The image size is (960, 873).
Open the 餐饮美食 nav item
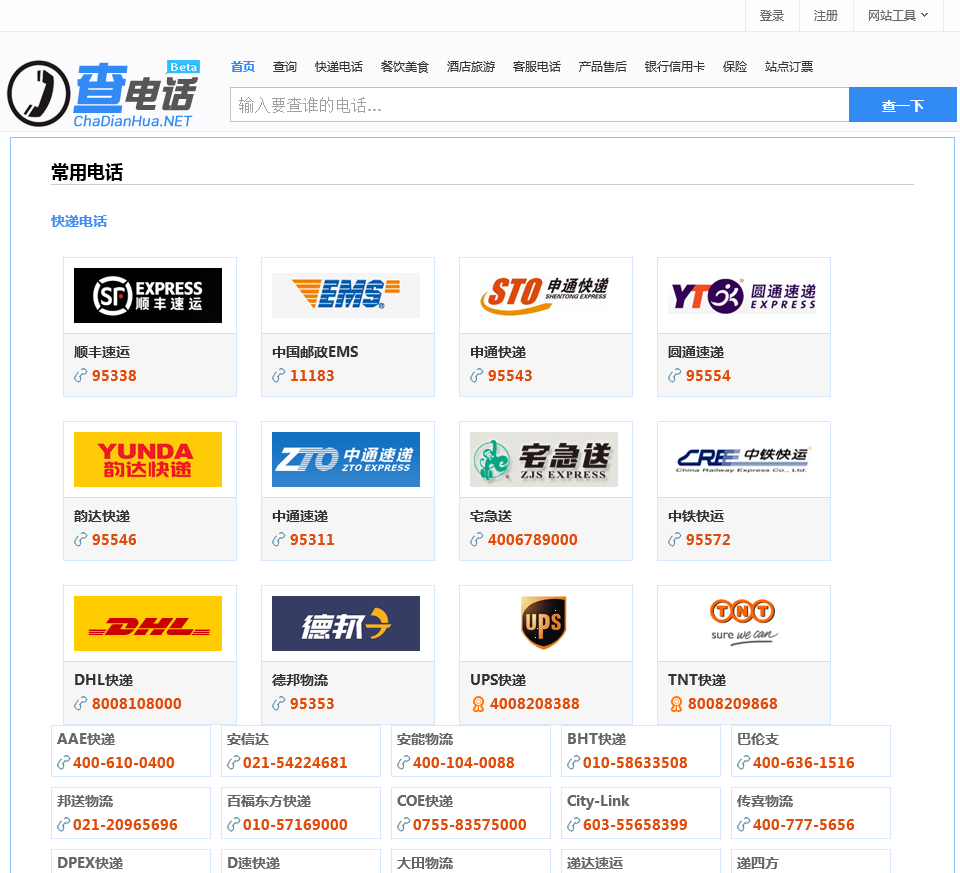pos(405,66)
